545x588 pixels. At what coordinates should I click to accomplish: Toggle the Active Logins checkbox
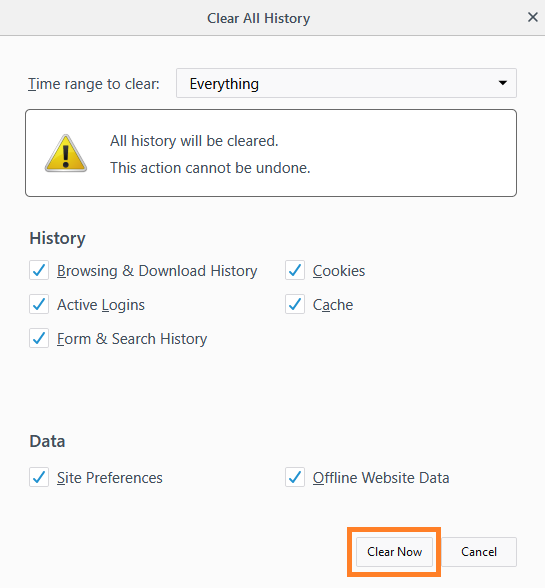[x=39, y=304]
